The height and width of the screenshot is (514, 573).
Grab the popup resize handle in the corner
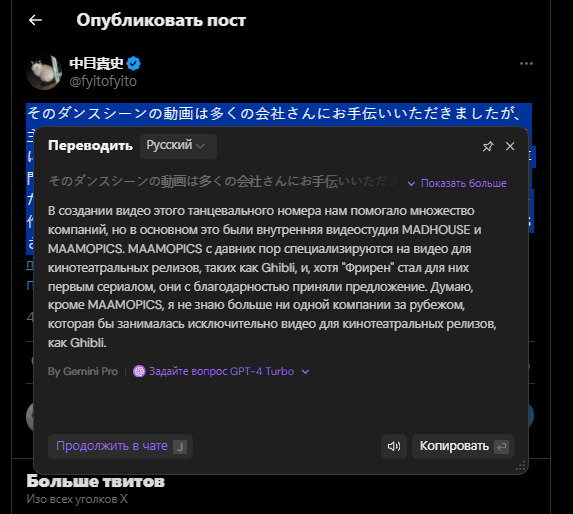click(x=520, y=466)
